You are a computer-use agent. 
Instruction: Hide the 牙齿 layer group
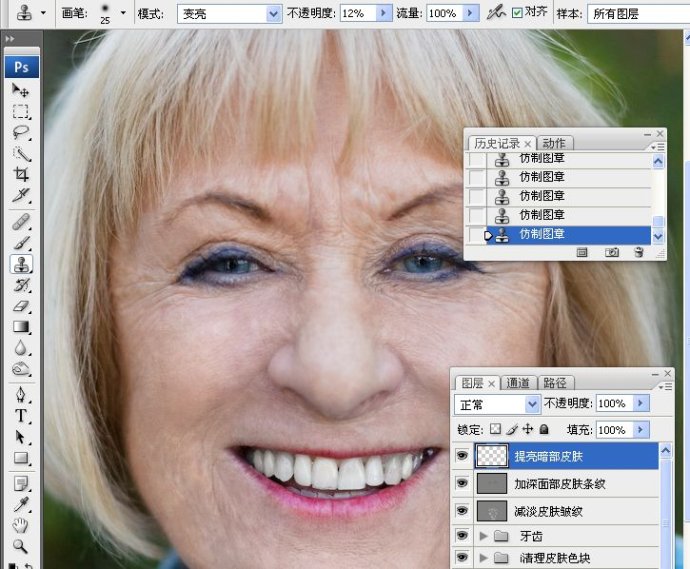pyautogui.click(x=462, y=535)
